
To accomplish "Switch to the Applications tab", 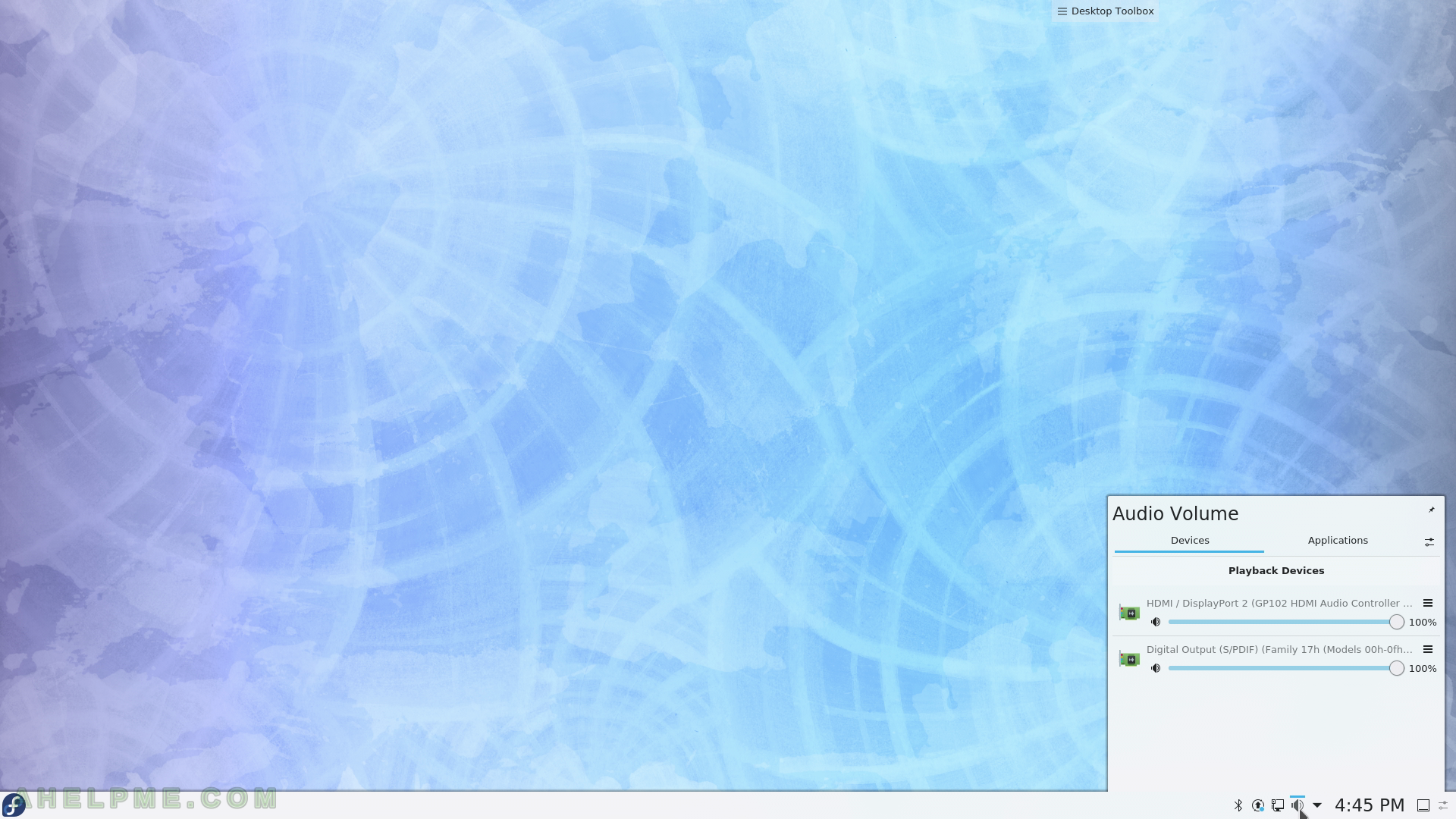I will pyautogui.click(x=1338, y=541).
